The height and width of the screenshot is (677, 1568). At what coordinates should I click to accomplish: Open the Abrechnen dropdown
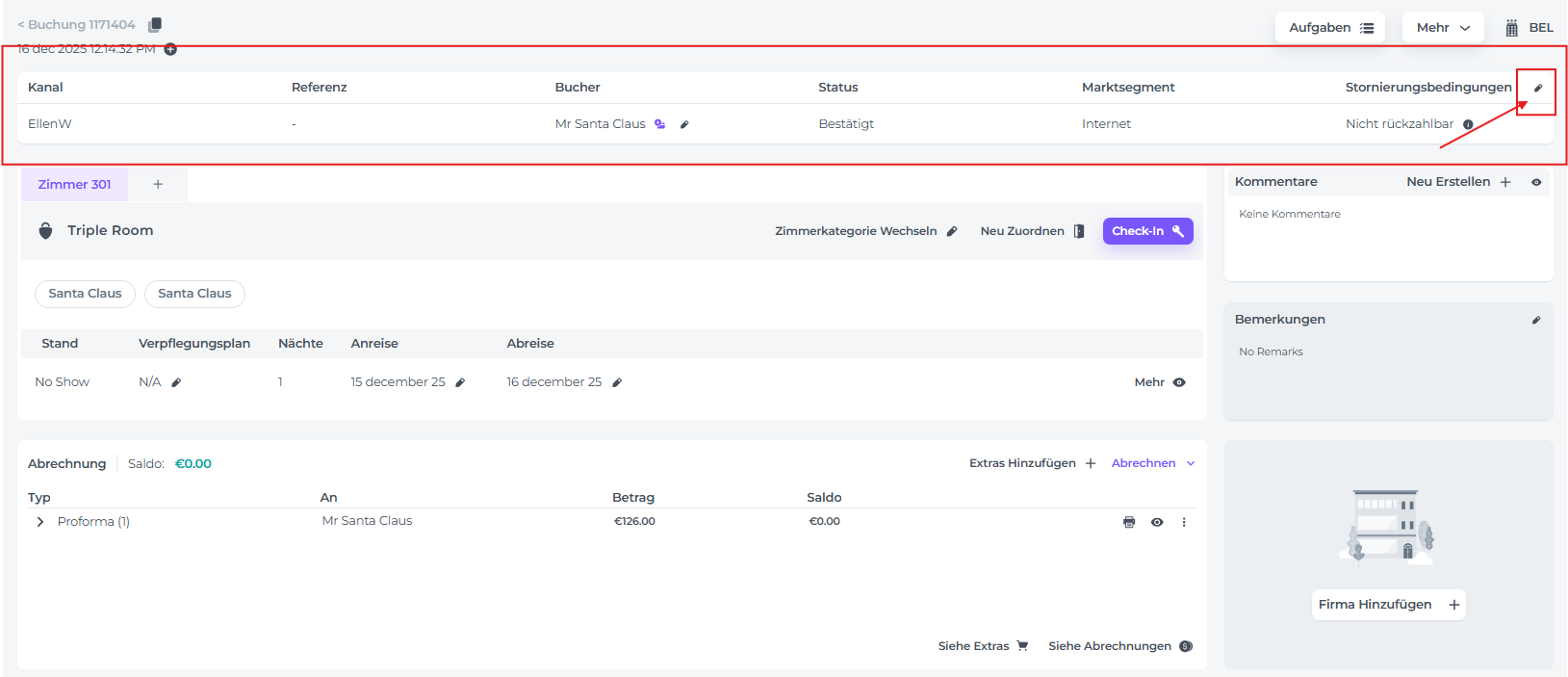click(1152, 463)
